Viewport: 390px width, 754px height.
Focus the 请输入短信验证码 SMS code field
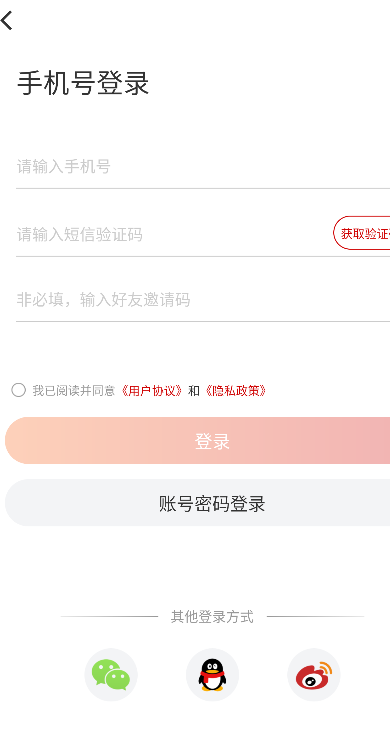pos(173,235)
